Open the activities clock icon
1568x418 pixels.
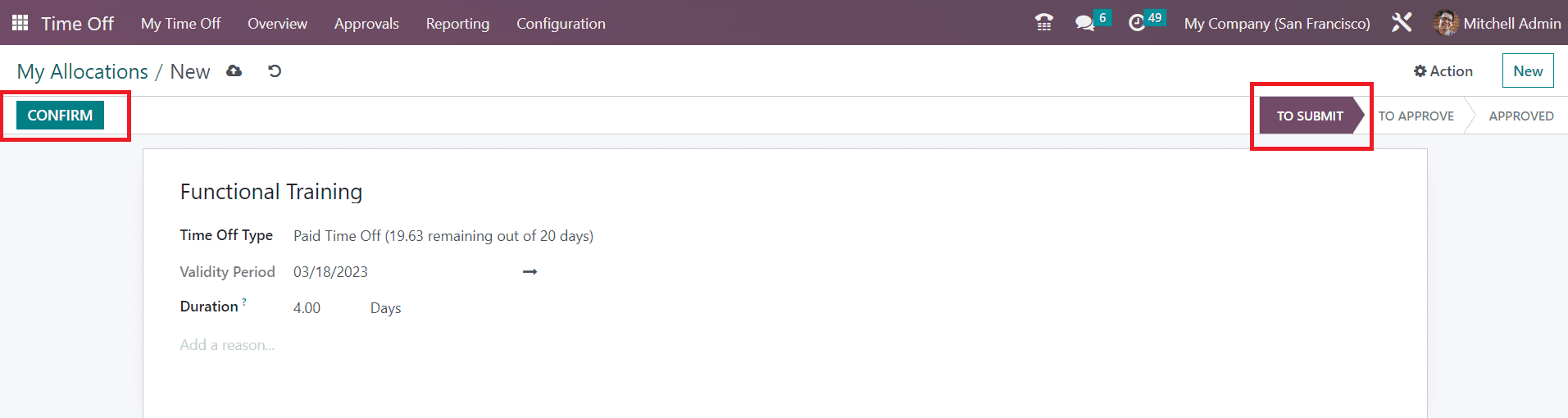pos(1137,23)
